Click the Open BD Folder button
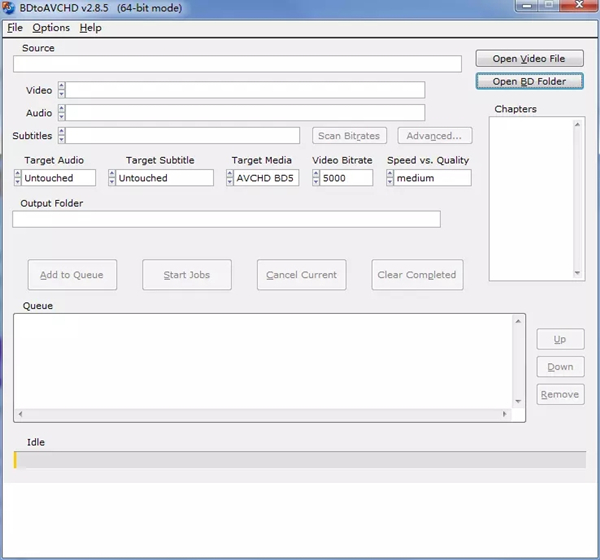Screen dimensions: 600x560 click(x=528, y=81)
